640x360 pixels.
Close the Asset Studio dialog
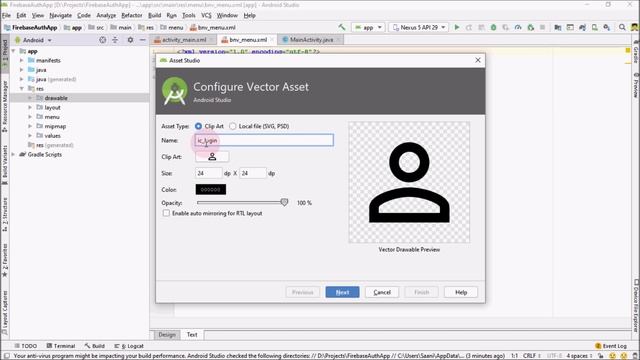(x=478, y=60)
